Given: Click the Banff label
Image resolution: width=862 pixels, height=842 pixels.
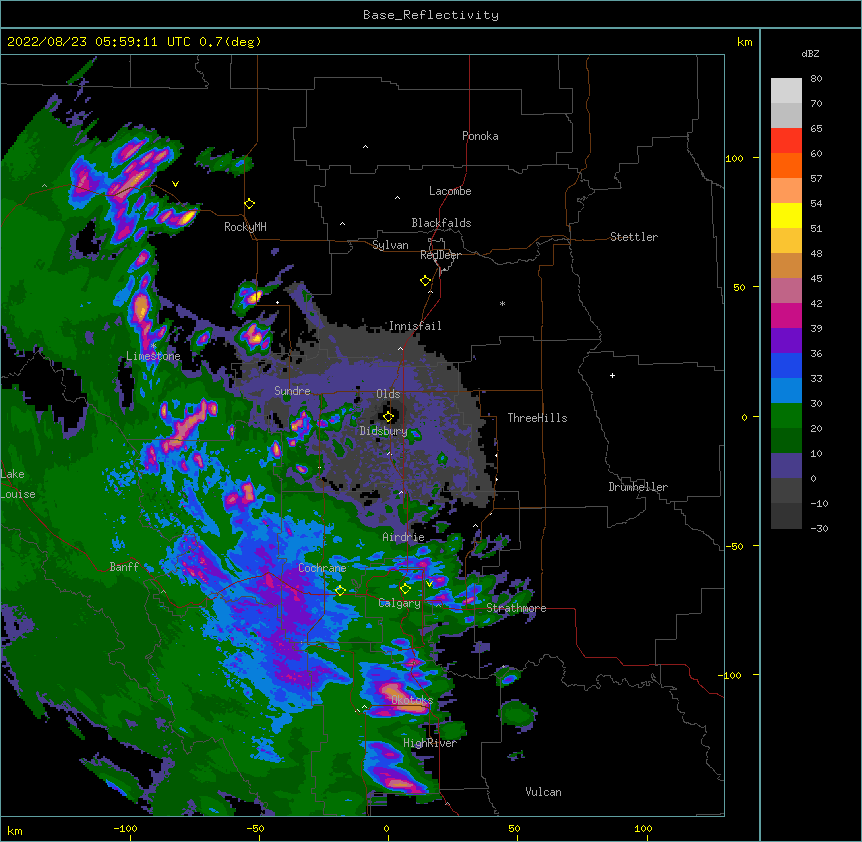Looking at the screenshot, I should 124,567.
